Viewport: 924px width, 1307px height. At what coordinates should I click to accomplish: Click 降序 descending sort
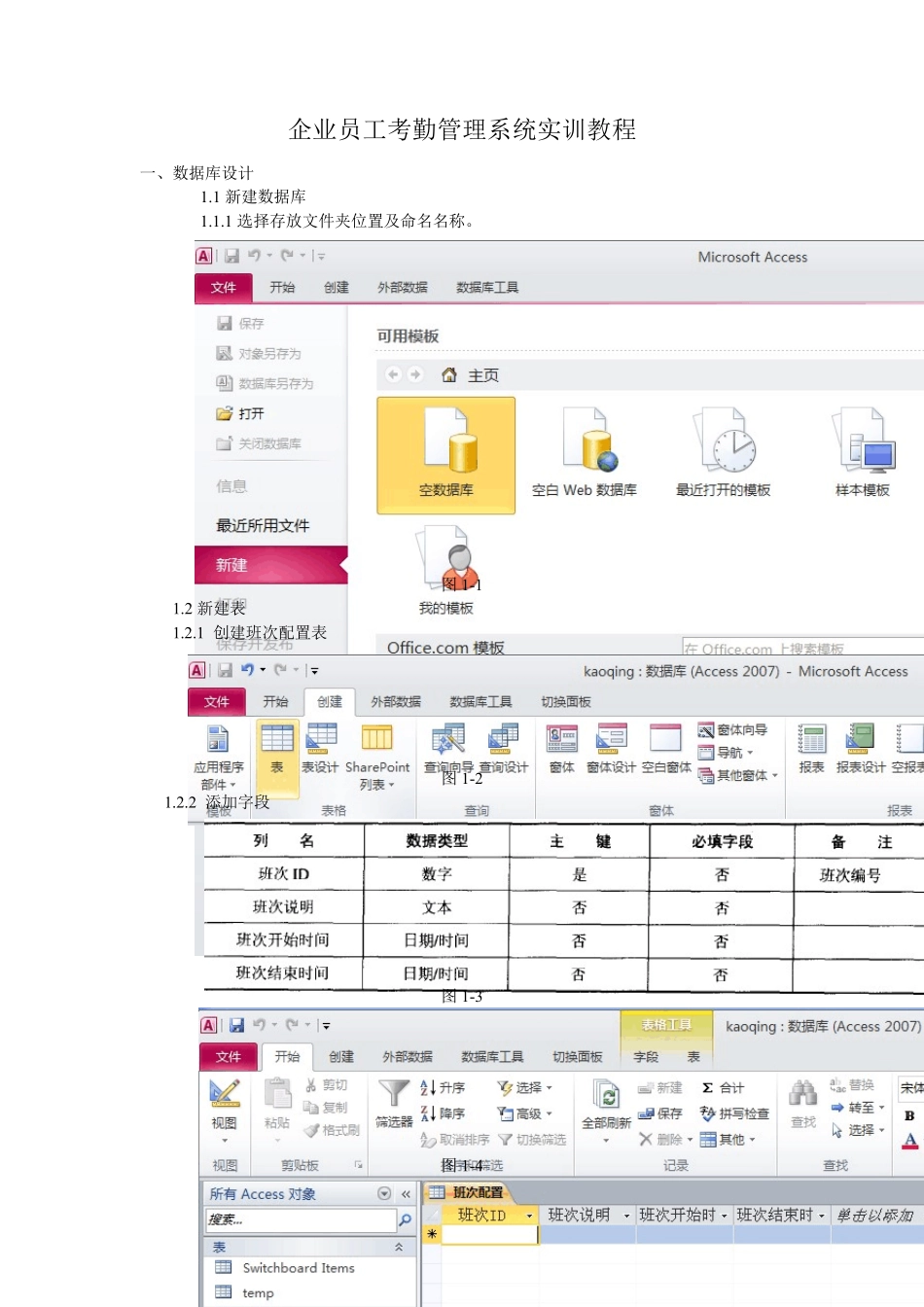pyautogui.click(x=444, y=1113)
